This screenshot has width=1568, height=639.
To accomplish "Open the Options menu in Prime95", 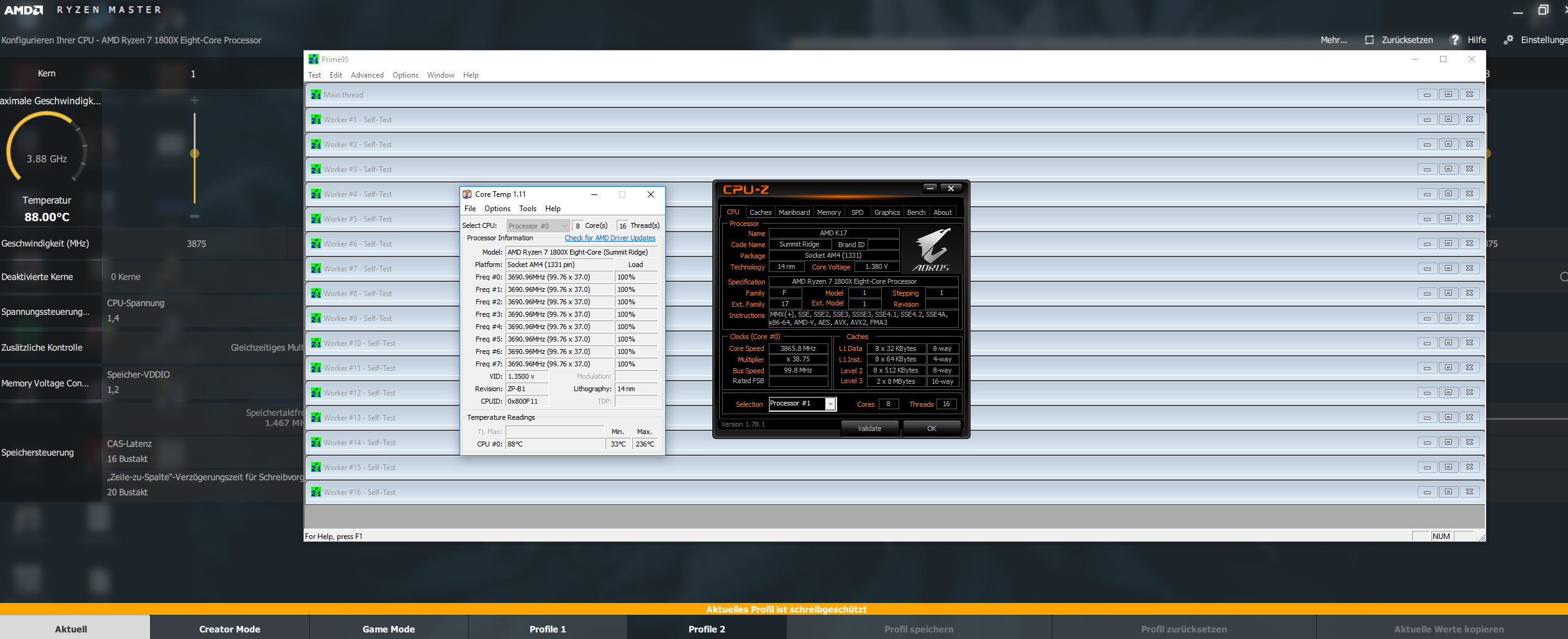I will pyautogui.click(x=406, y=75).
